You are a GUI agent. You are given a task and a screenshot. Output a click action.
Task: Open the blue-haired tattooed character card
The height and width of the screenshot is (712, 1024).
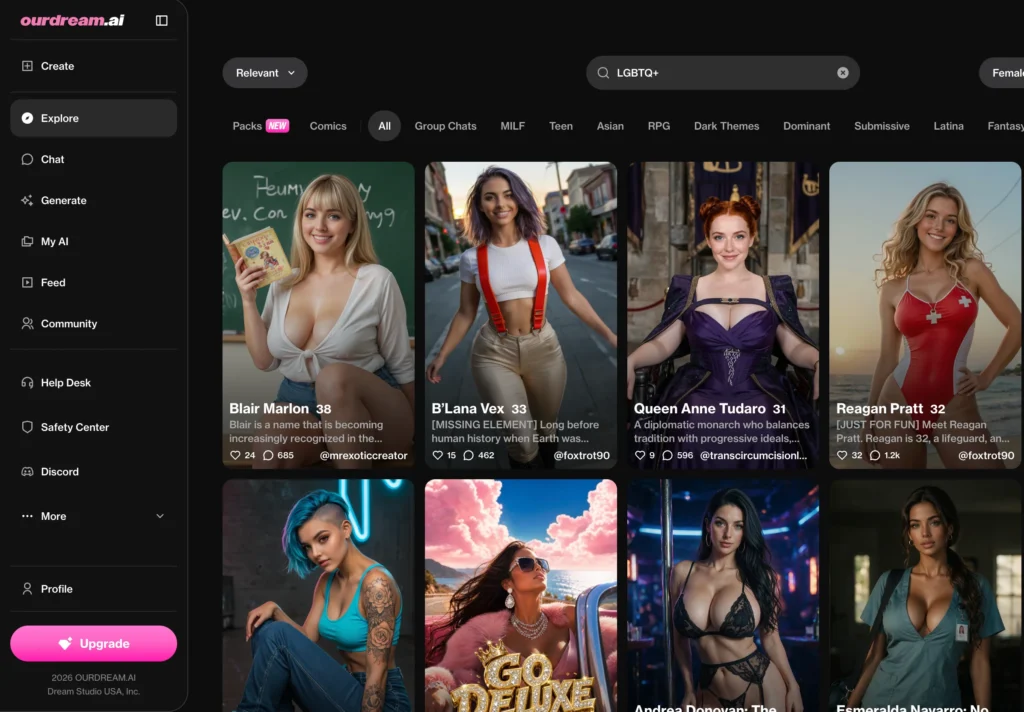click(x=318, y=596)
